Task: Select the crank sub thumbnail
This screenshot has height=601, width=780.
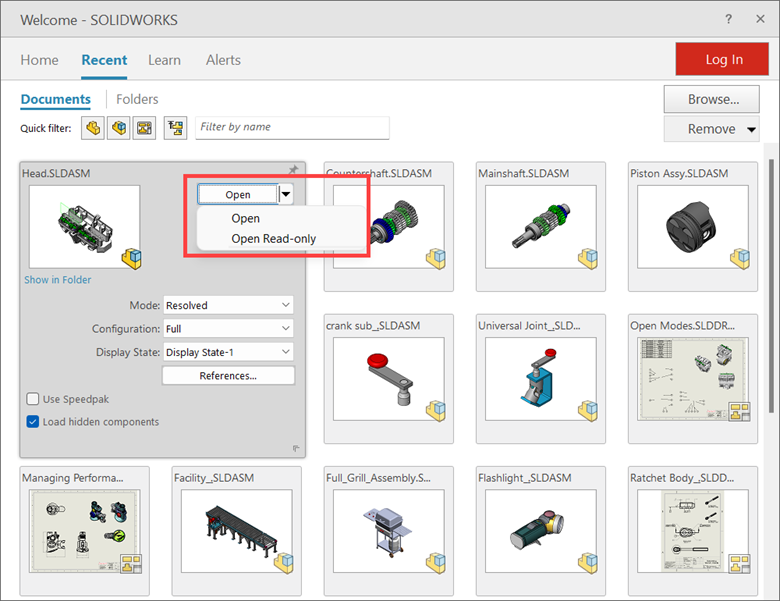Action: click(389, 379)
